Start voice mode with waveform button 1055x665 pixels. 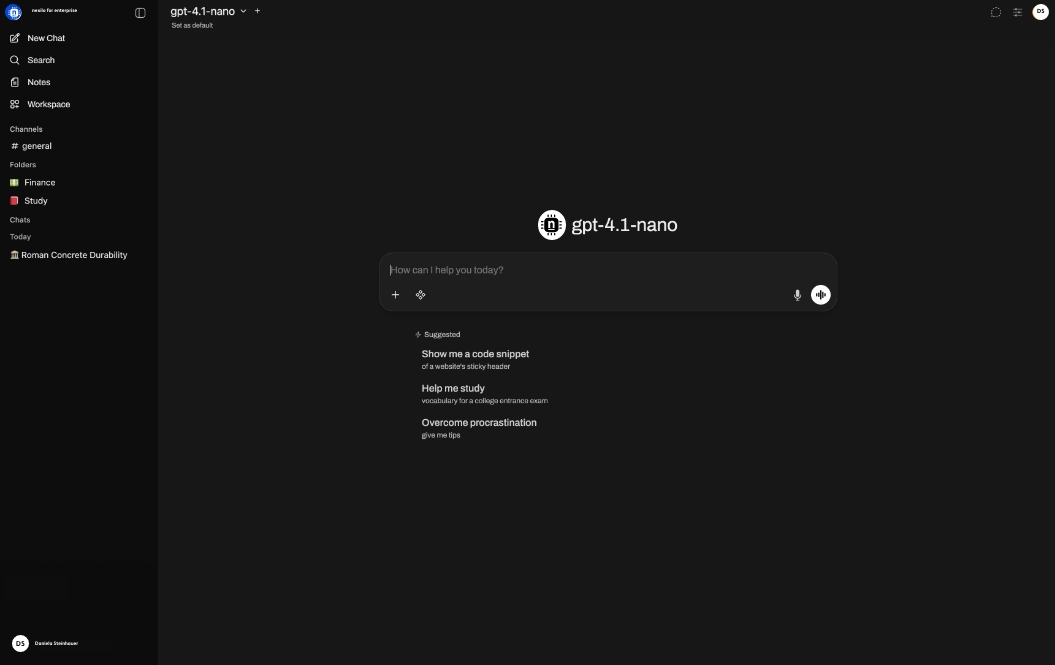[820, 295]
